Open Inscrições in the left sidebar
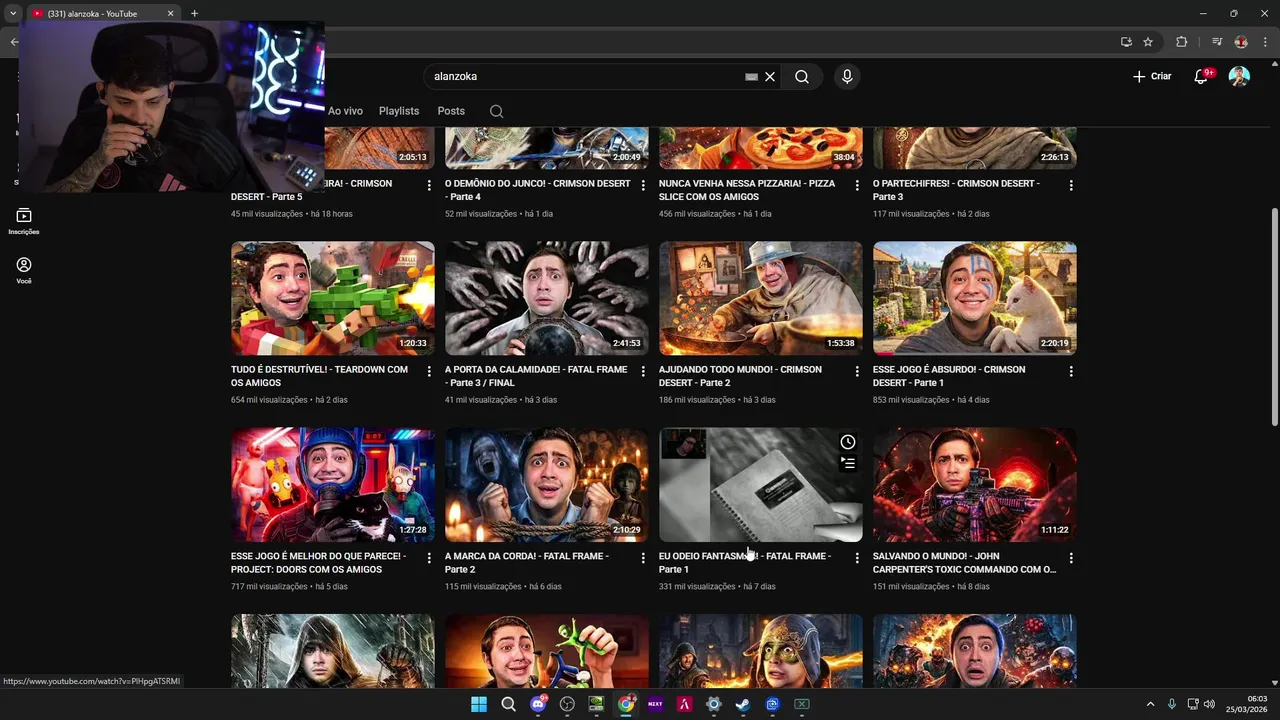The image size is (1280, 720). coord(24,221)
